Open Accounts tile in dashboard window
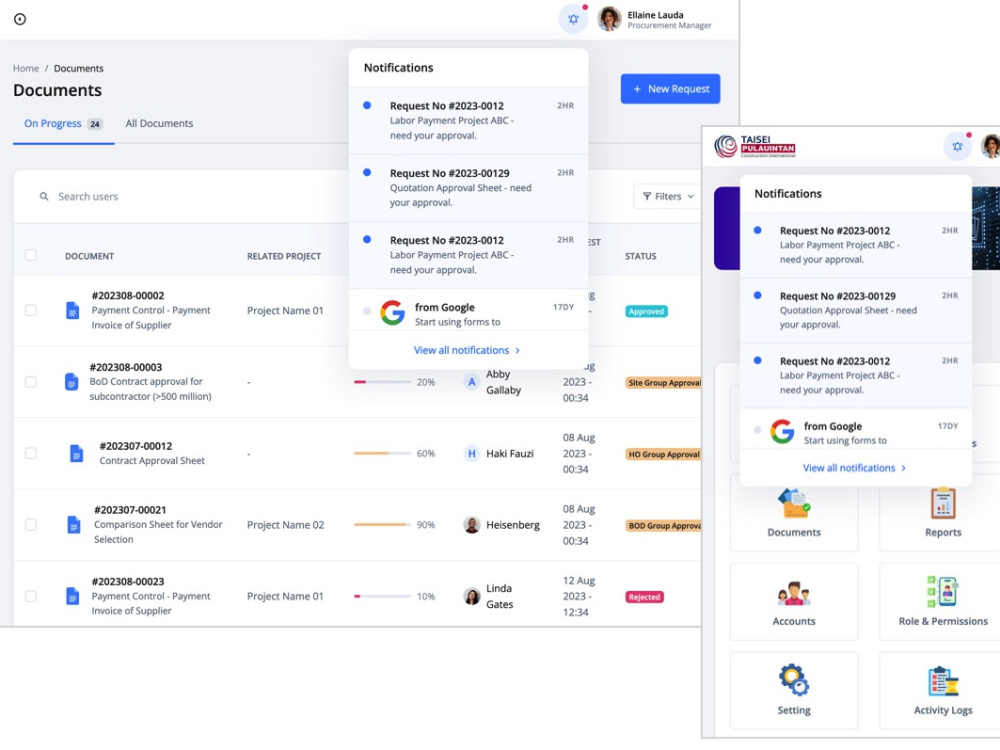 point(794,602)
